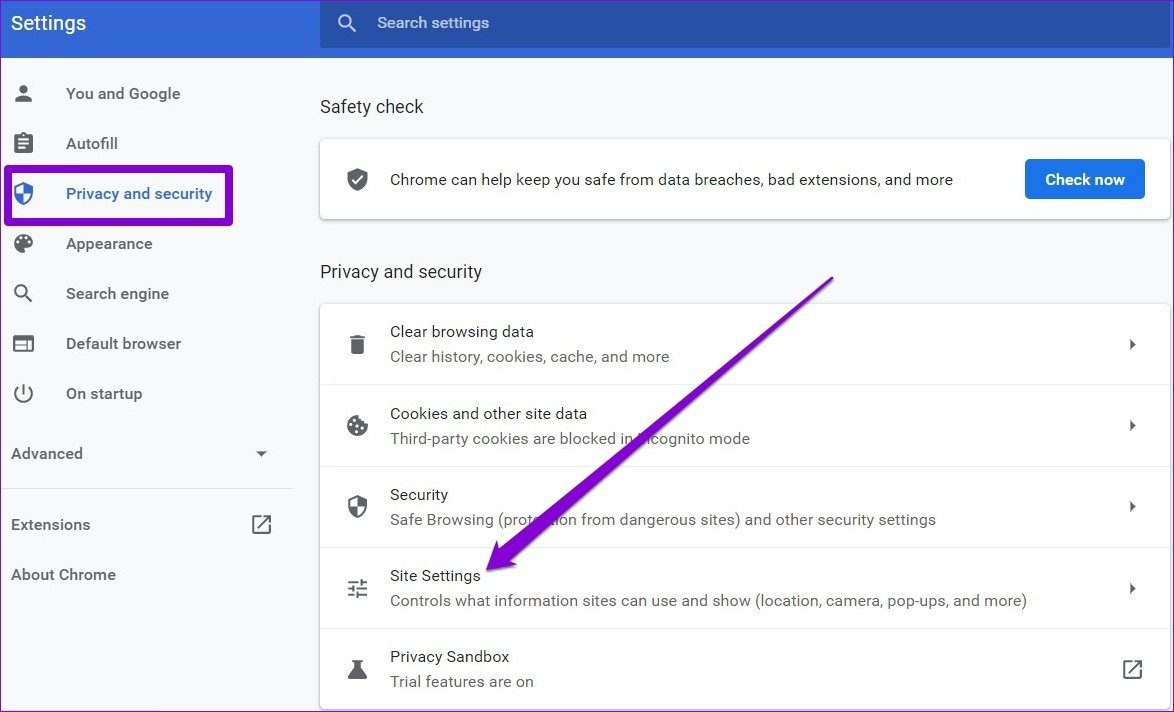Click the open-in-new-tab icon for Privacy Sandbox
The height and width of the screenshot is (712, 1174).
click(1132, 669)
